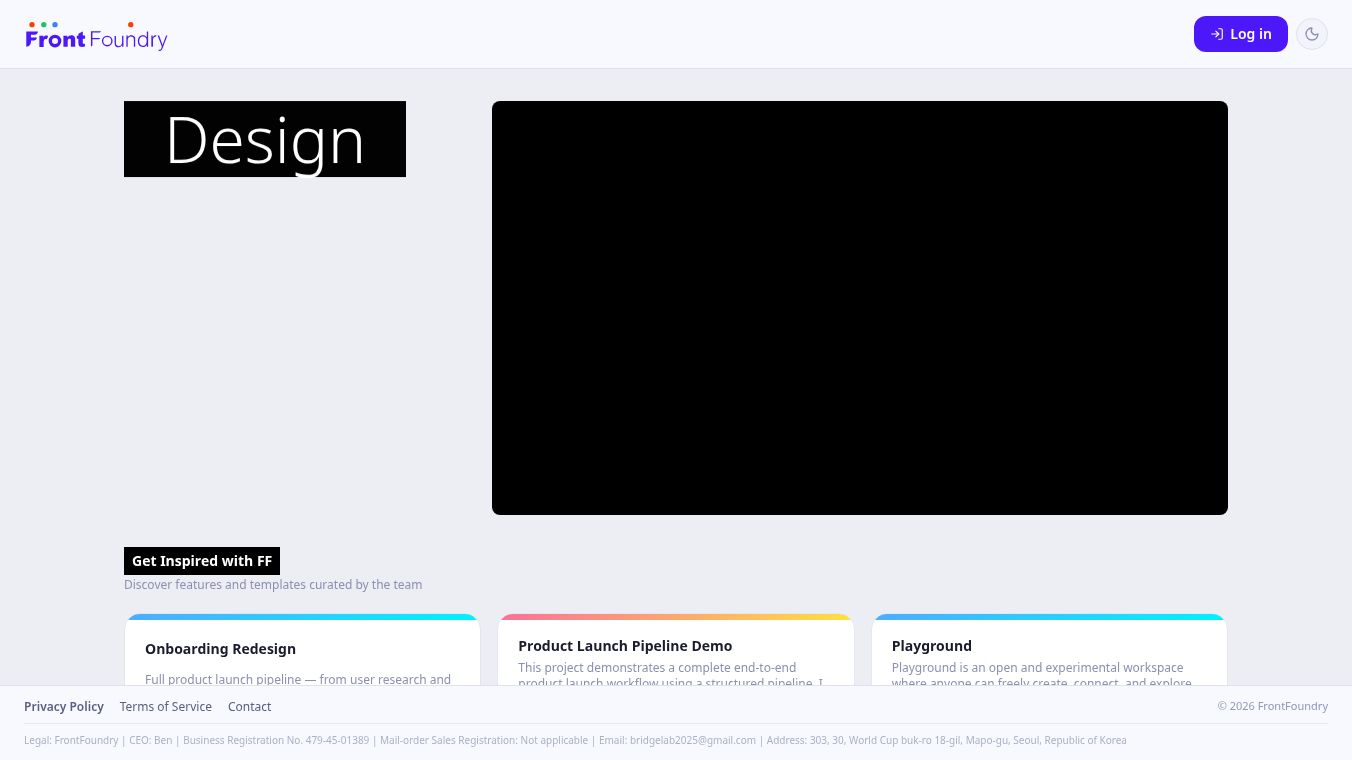Open the Contact link
Screen dimensions: 1352x760
coord(249,706)
